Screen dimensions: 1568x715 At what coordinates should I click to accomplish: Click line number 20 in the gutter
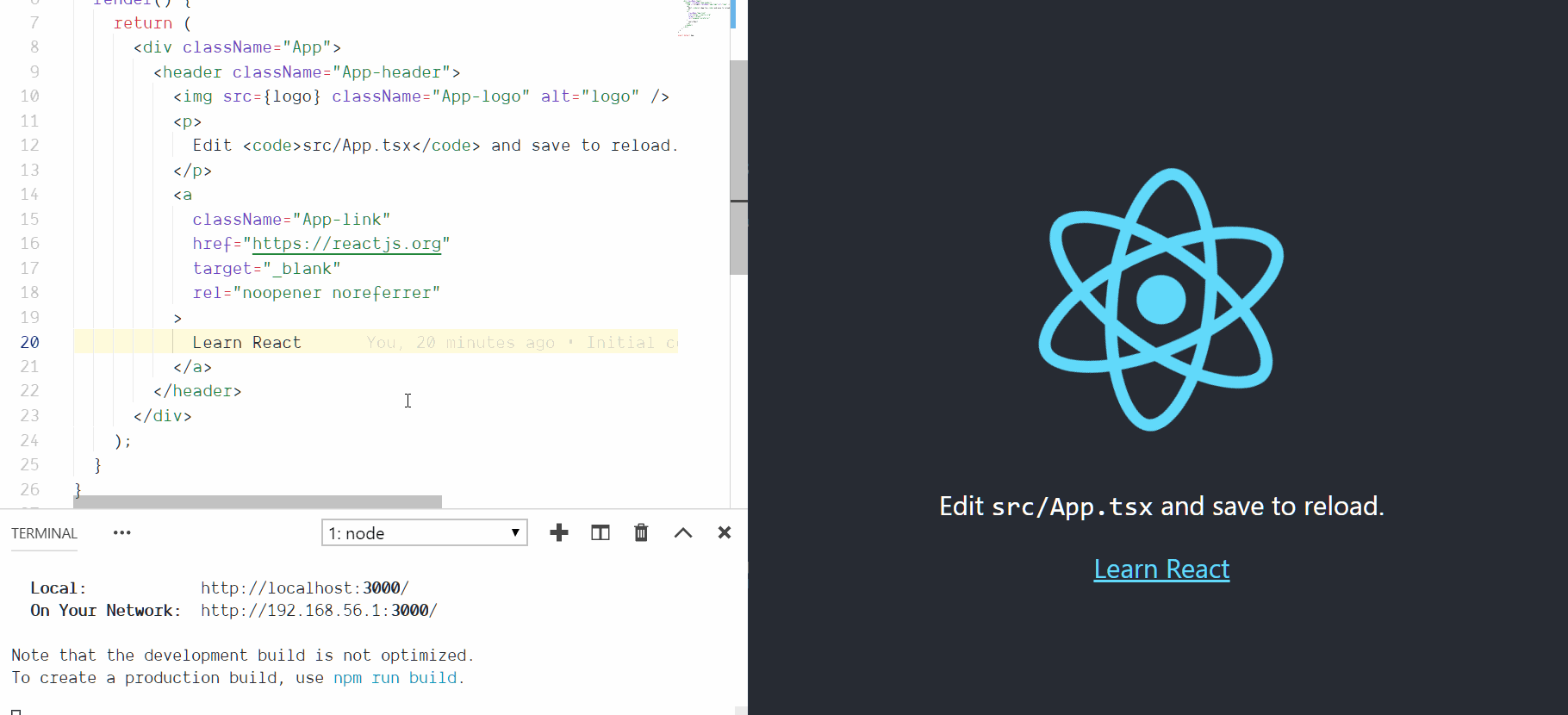pyautogui.click(x=30, y=343)
